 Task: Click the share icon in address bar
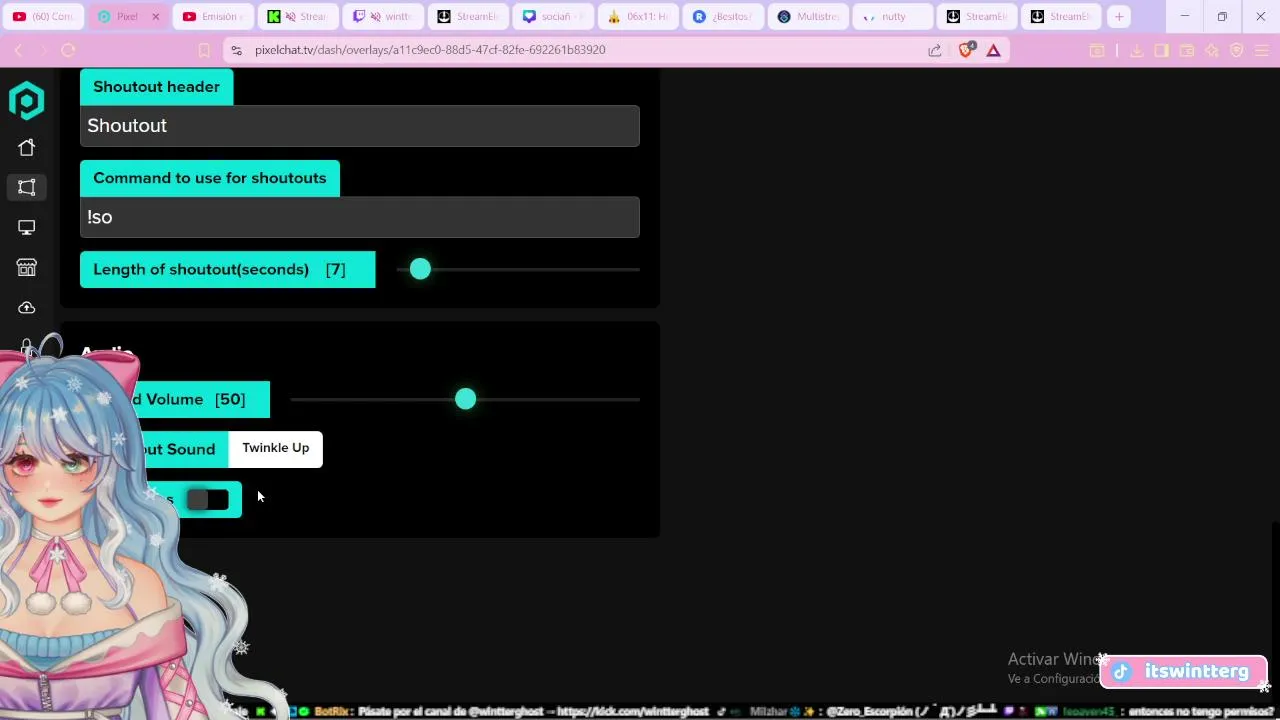934,50
